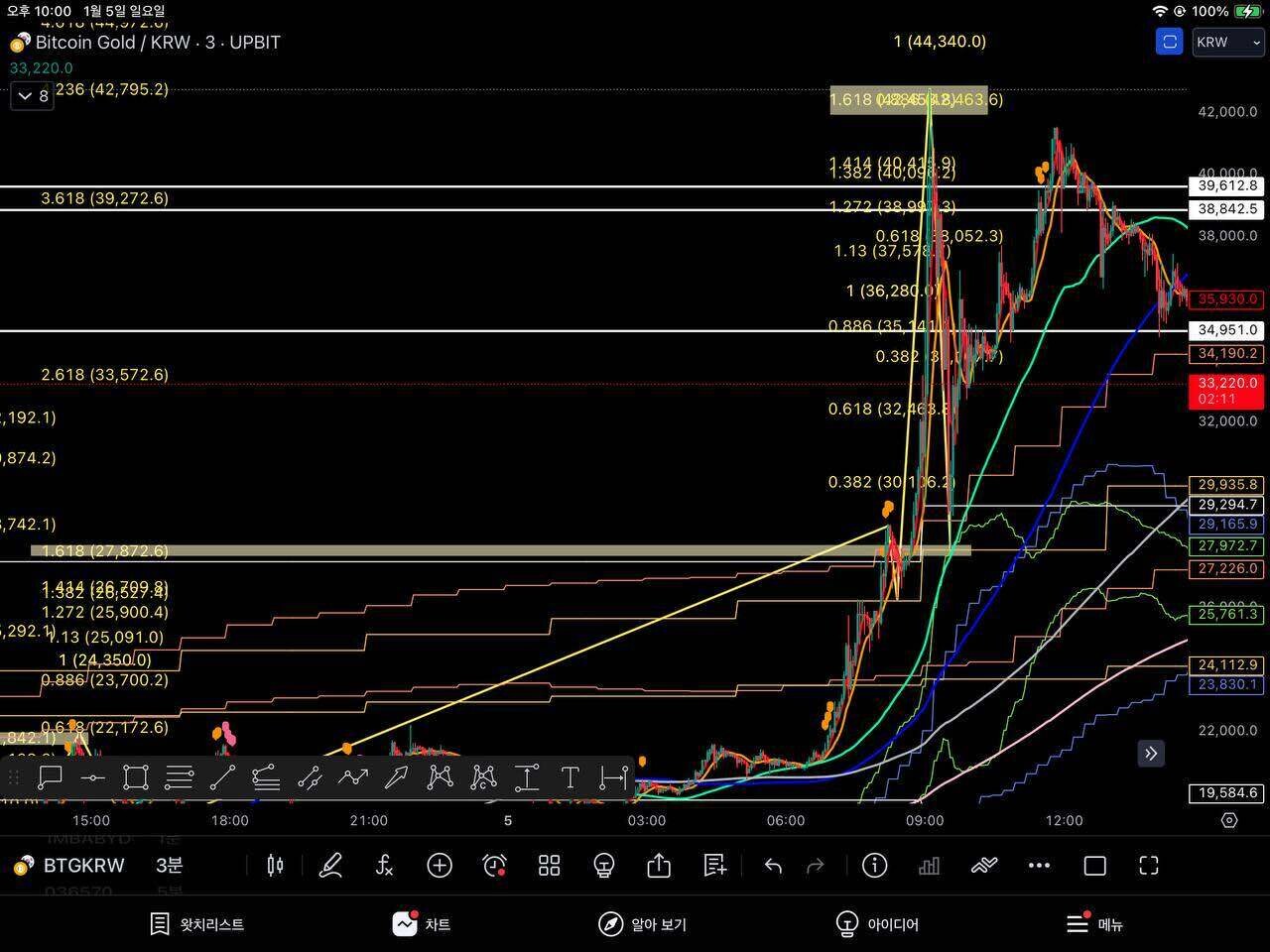
Task: Open the 아이디어 tab
Action: (877, 924)
